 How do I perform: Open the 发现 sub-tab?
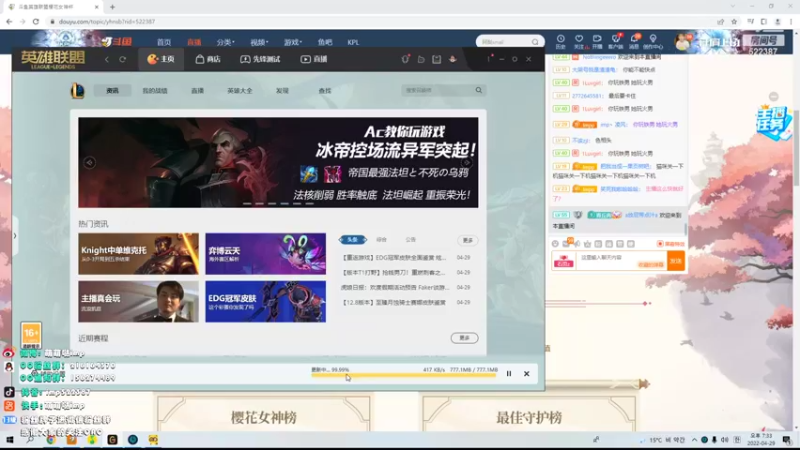tap(282, 91)
